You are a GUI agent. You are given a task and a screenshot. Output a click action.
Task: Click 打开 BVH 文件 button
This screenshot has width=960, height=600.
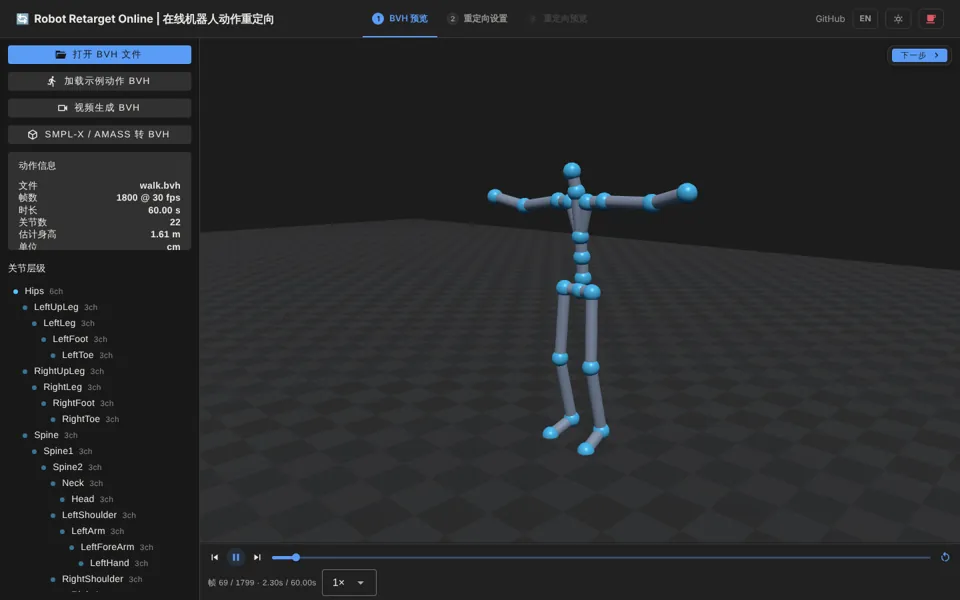(x=99, y=54)
